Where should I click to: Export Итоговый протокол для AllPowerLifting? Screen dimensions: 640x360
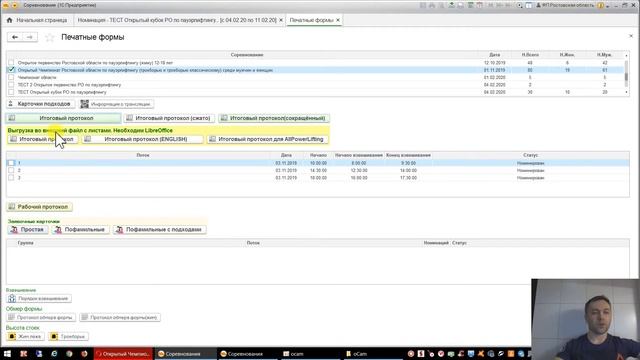pos(267,139)
